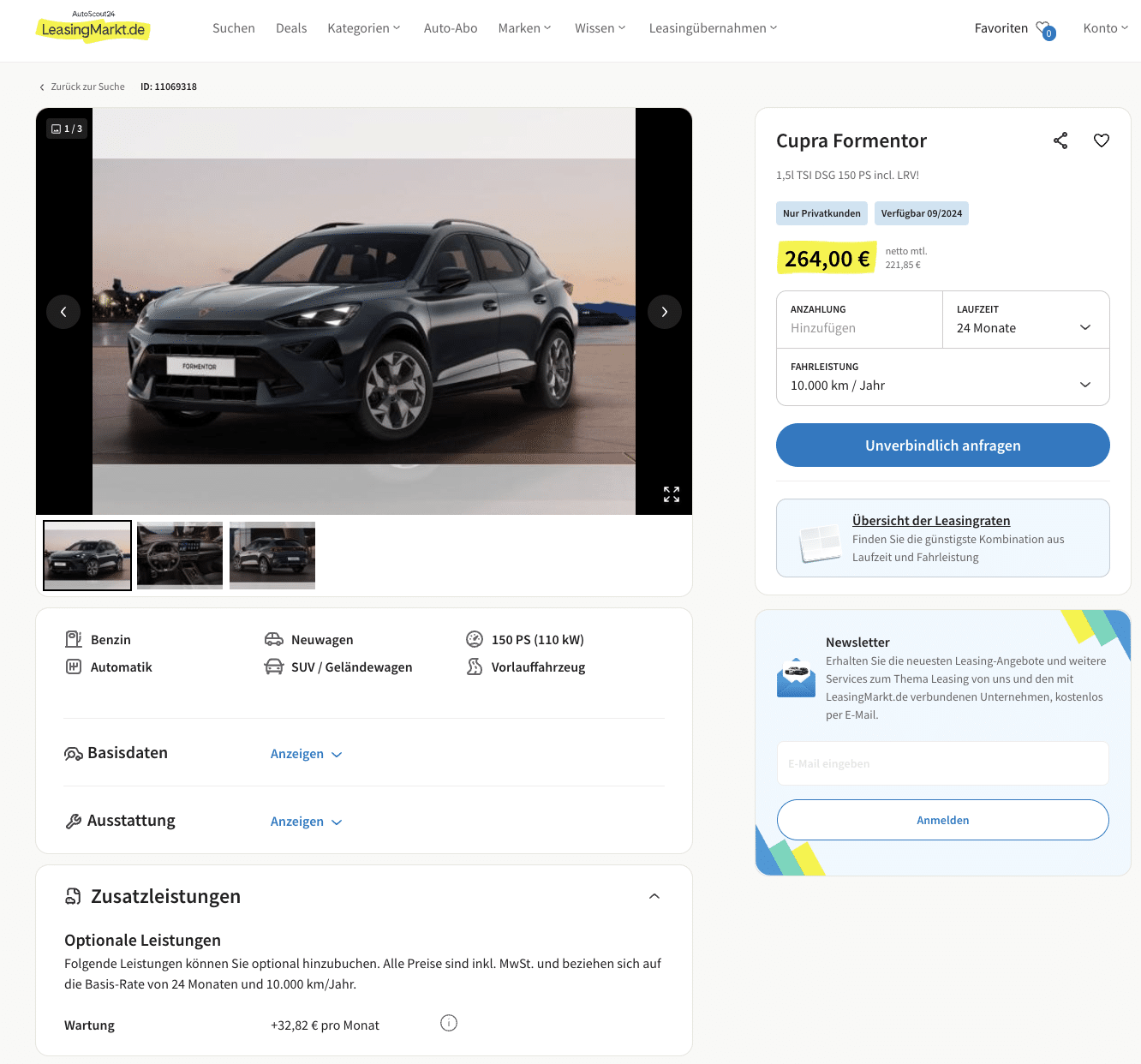Click the Basisdaten car-search icon
Viewport: 1141px width, 1064px height.
tap(74, 754)
